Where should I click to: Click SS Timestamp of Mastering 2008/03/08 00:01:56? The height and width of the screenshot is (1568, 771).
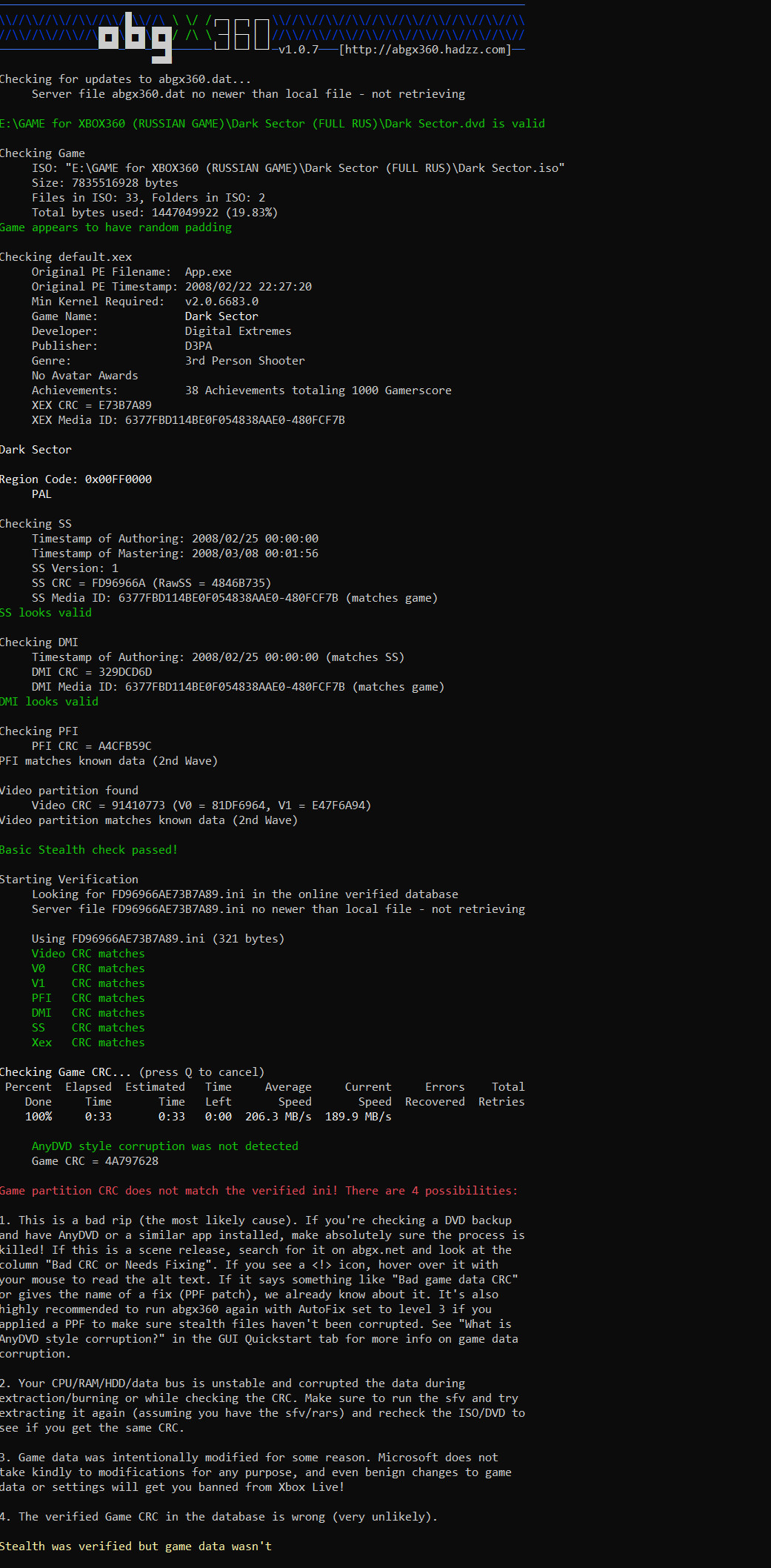(175, 554)
